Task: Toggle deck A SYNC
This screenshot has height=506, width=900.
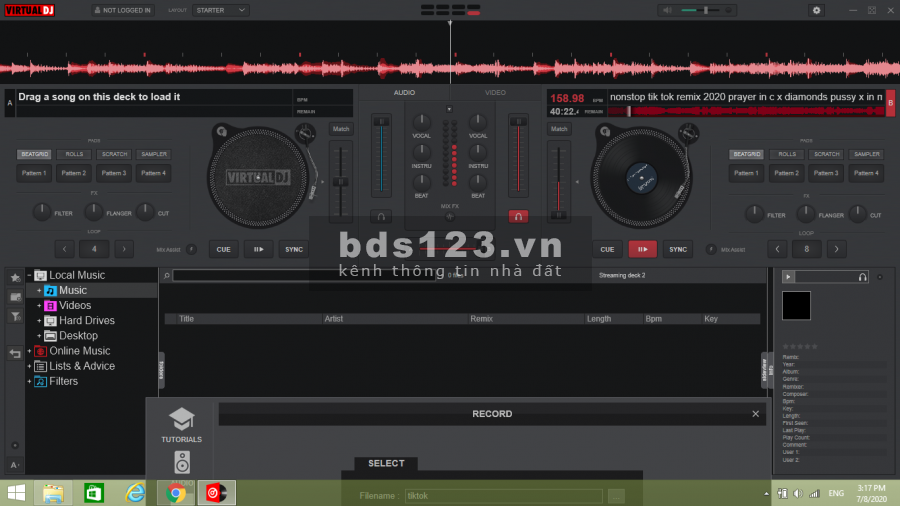Action: pos(294,250)
